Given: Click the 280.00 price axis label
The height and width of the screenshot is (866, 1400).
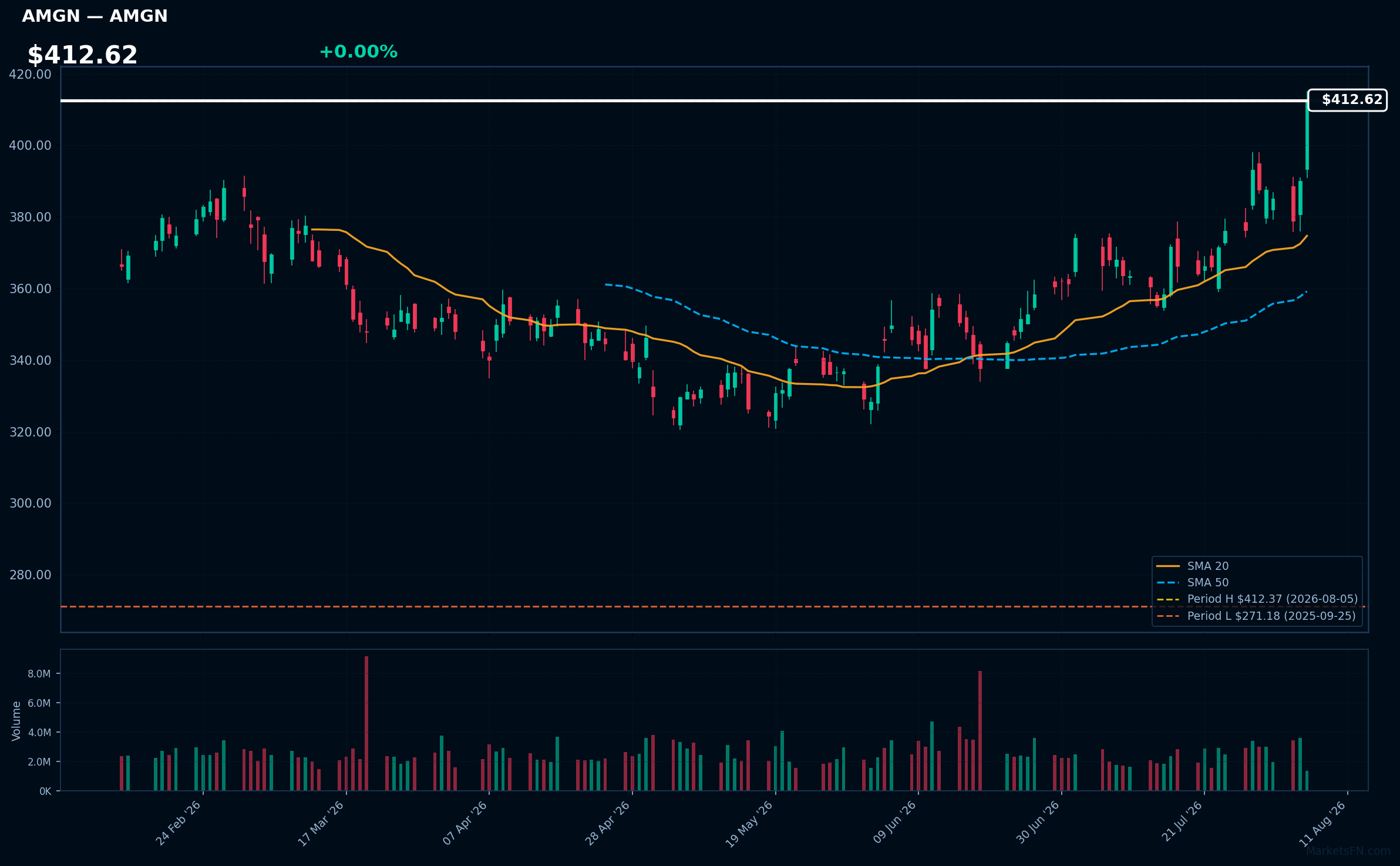Looking at the screenshot, I should click(x=31, y=575).
